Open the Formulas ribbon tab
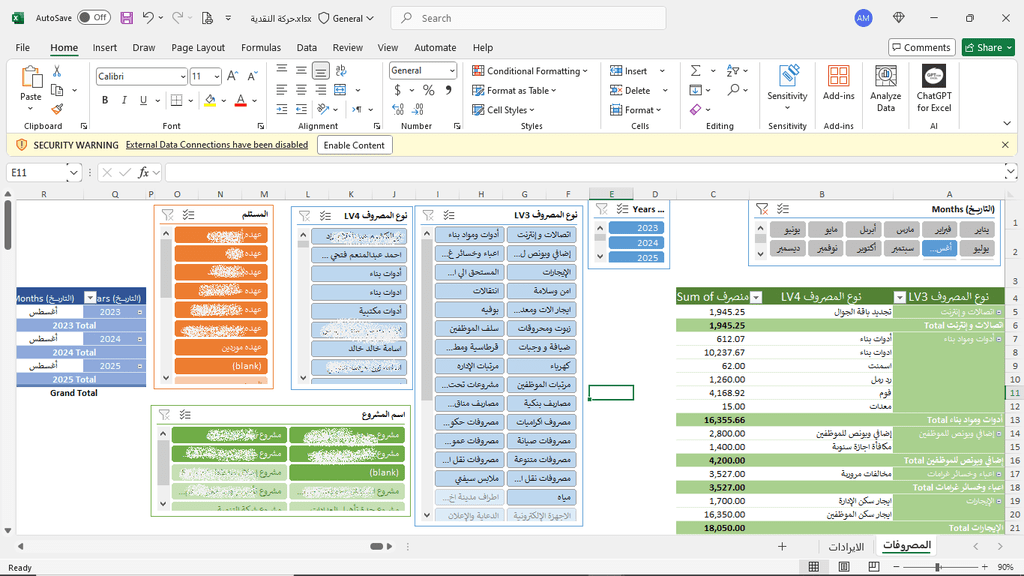This screenshot has width=1024, height=576. [x=261, y=47]
